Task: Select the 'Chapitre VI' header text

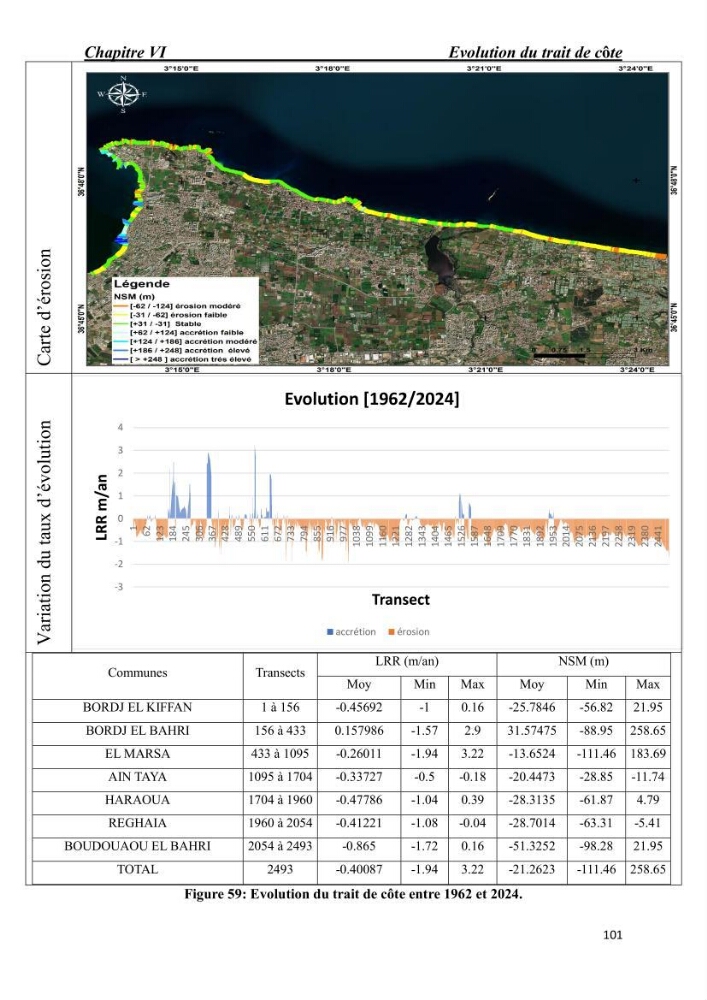Action: click(x=125, y=52)
